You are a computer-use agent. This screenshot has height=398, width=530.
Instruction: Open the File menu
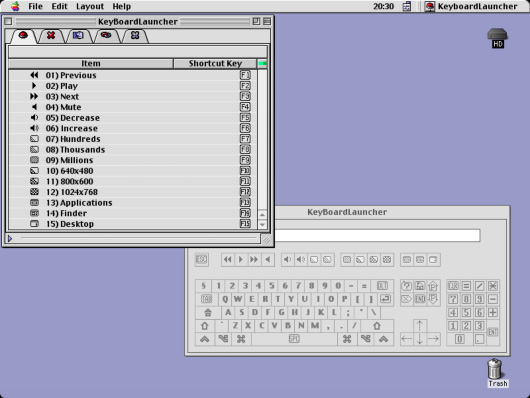pos(35,6)
